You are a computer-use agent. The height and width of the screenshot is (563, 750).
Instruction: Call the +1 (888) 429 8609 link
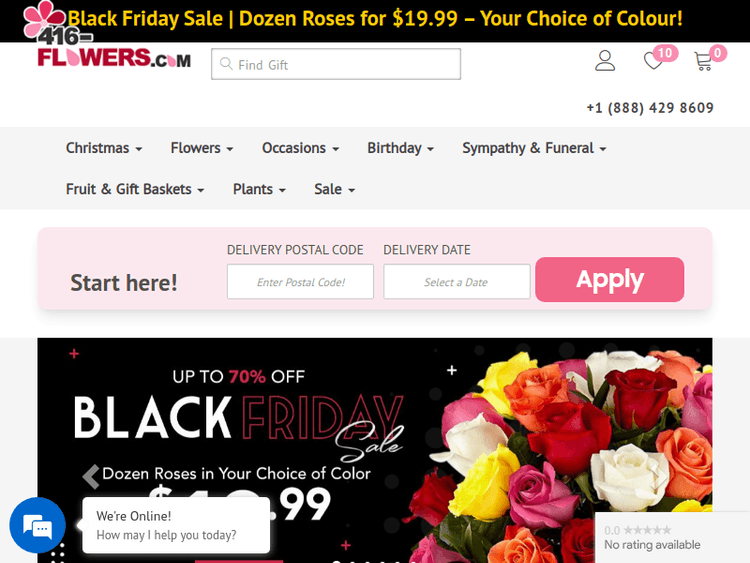(650, 108)
